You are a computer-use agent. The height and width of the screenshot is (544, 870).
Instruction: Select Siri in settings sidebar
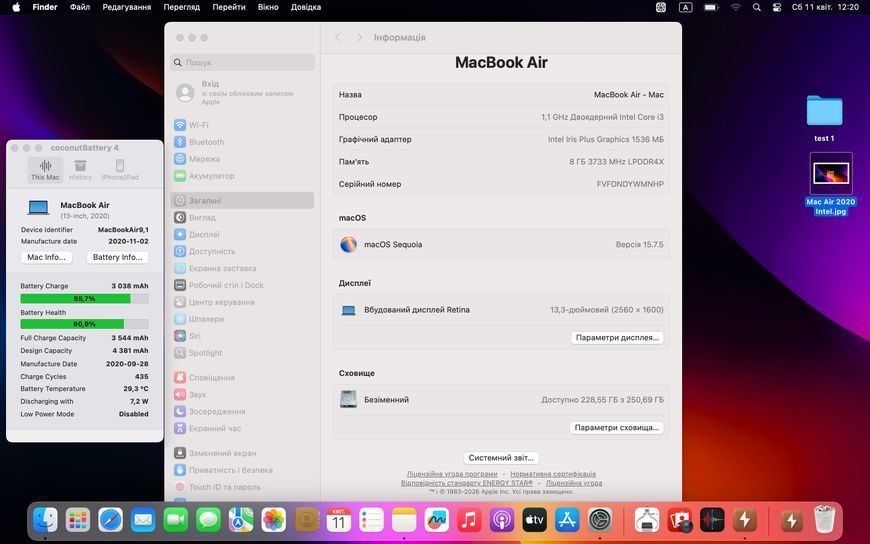click(242, 336)
